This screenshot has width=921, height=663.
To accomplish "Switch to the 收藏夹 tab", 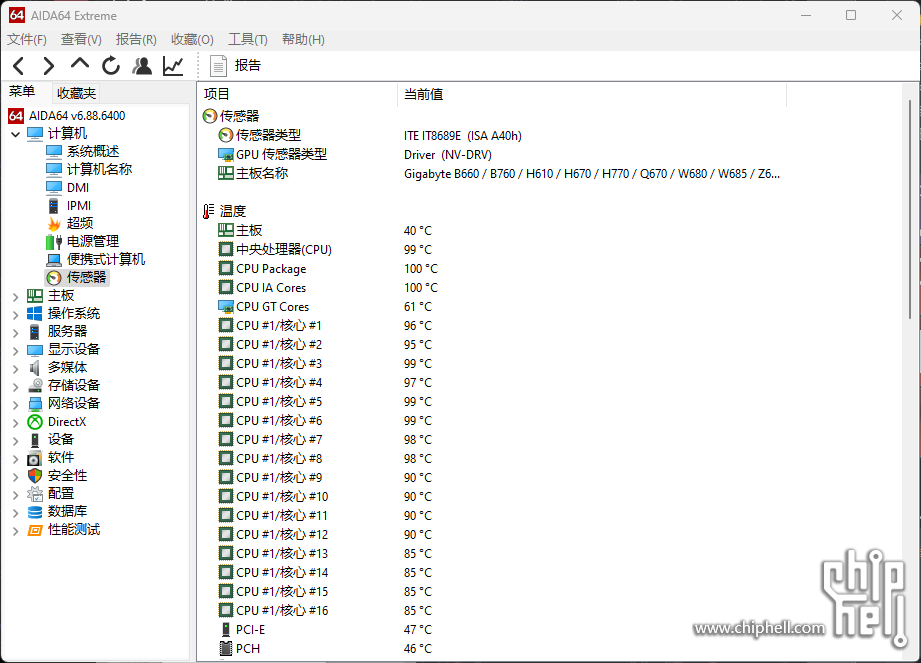I will (x=76, y=93).
